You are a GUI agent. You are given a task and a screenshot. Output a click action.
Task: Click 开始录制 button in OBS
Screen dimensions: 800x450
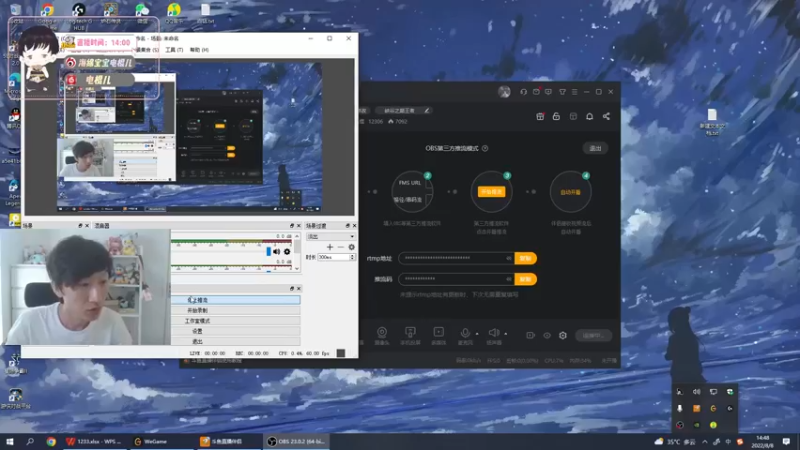(236, 310)
